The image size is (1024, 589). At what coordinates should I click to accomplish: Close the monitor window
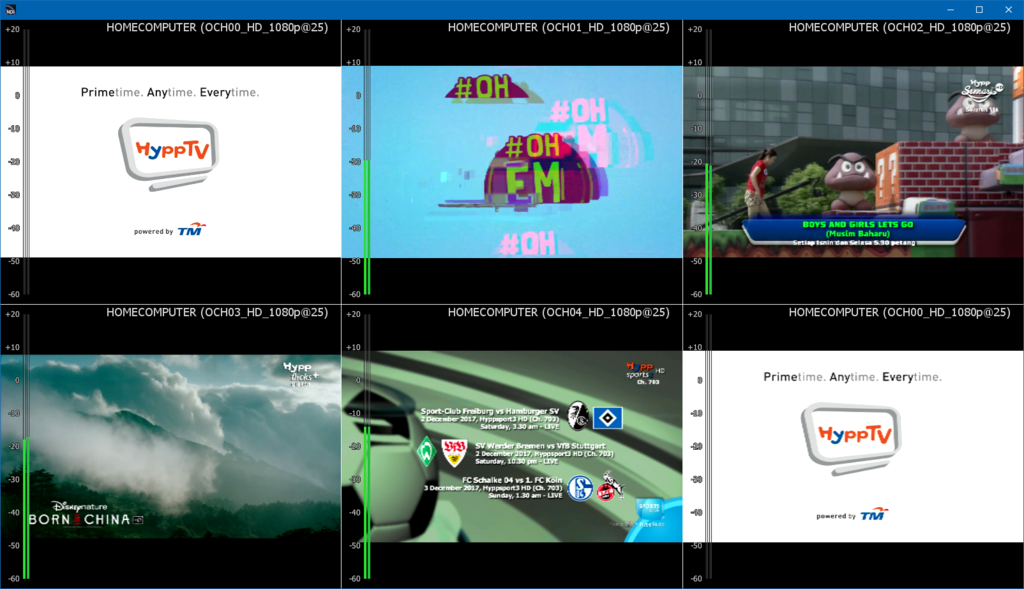coord(1008,10)
